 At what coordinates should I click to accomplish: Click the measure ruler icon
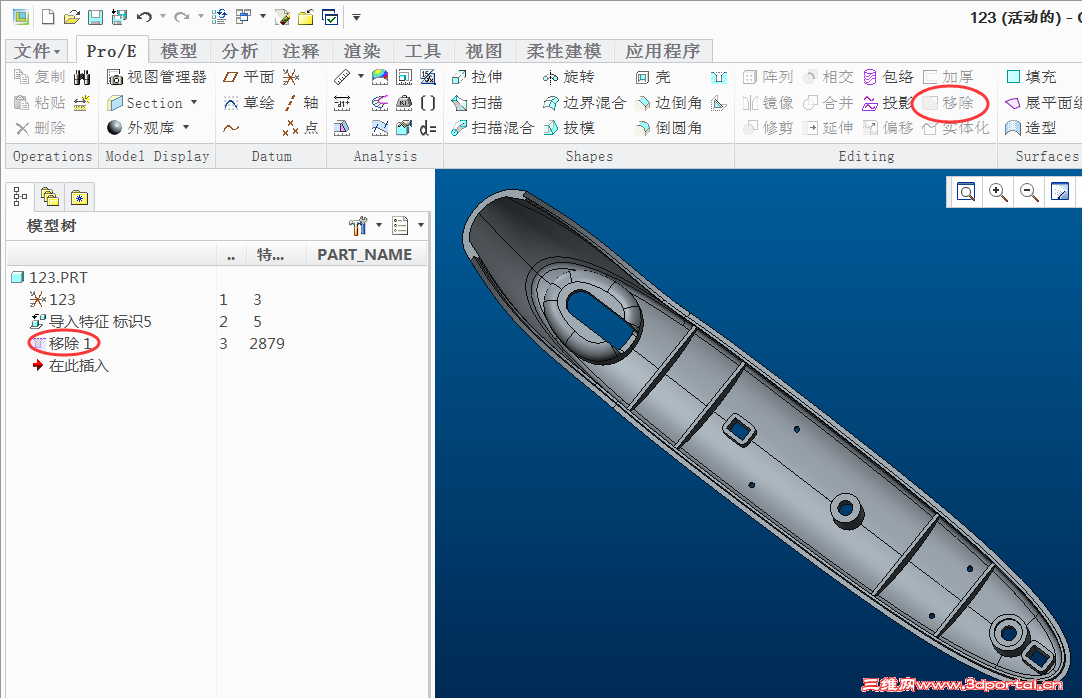click(x=342, y=77)
